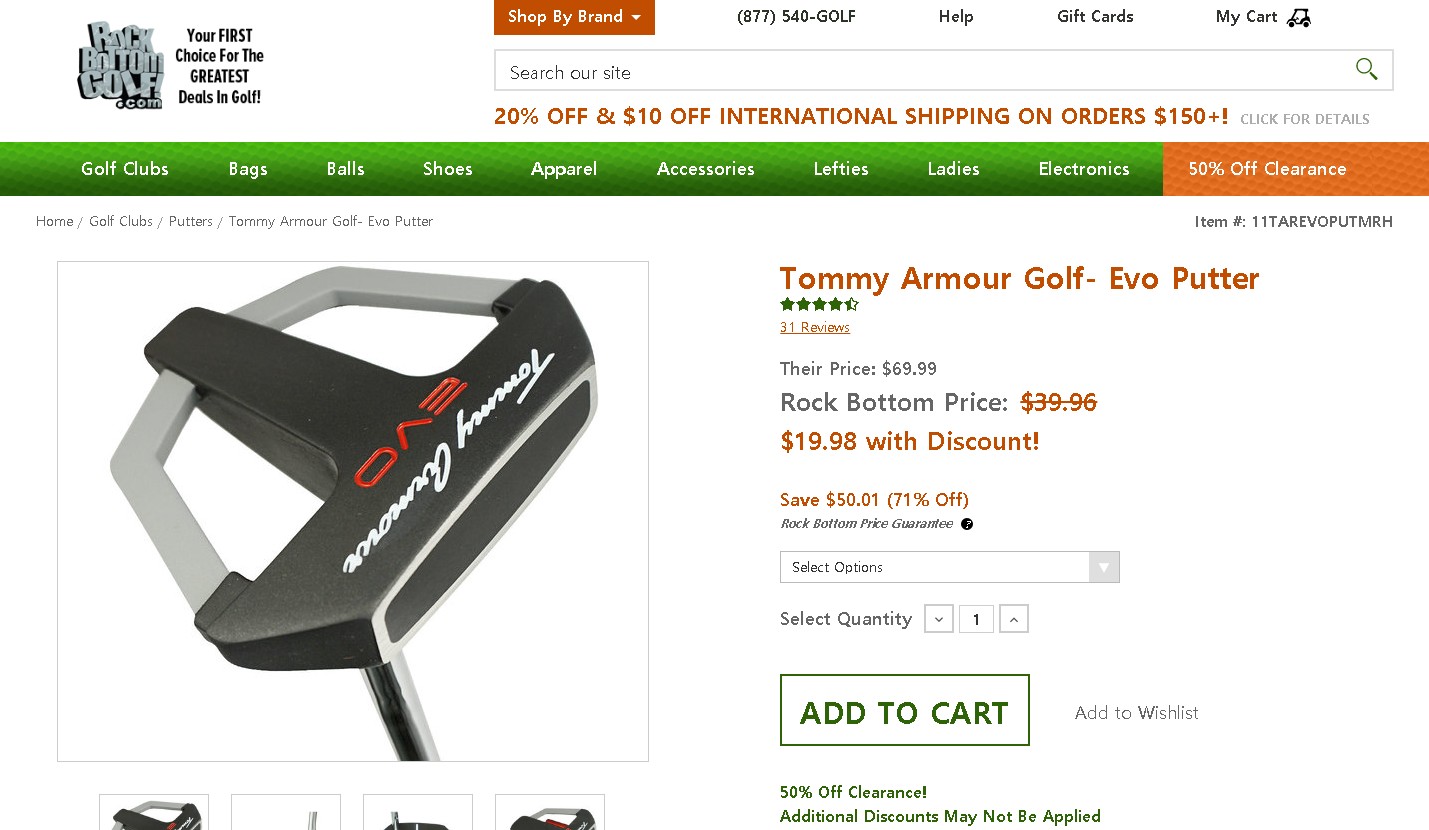This screenshot has height=830, width=1429.
Task: Open the Lefties category
Action: (x=841, y=169)
